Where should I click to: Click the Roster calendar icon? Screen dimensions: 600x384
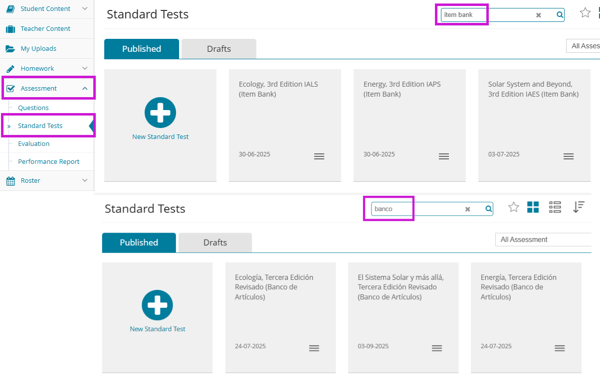[x=10, y=181]
